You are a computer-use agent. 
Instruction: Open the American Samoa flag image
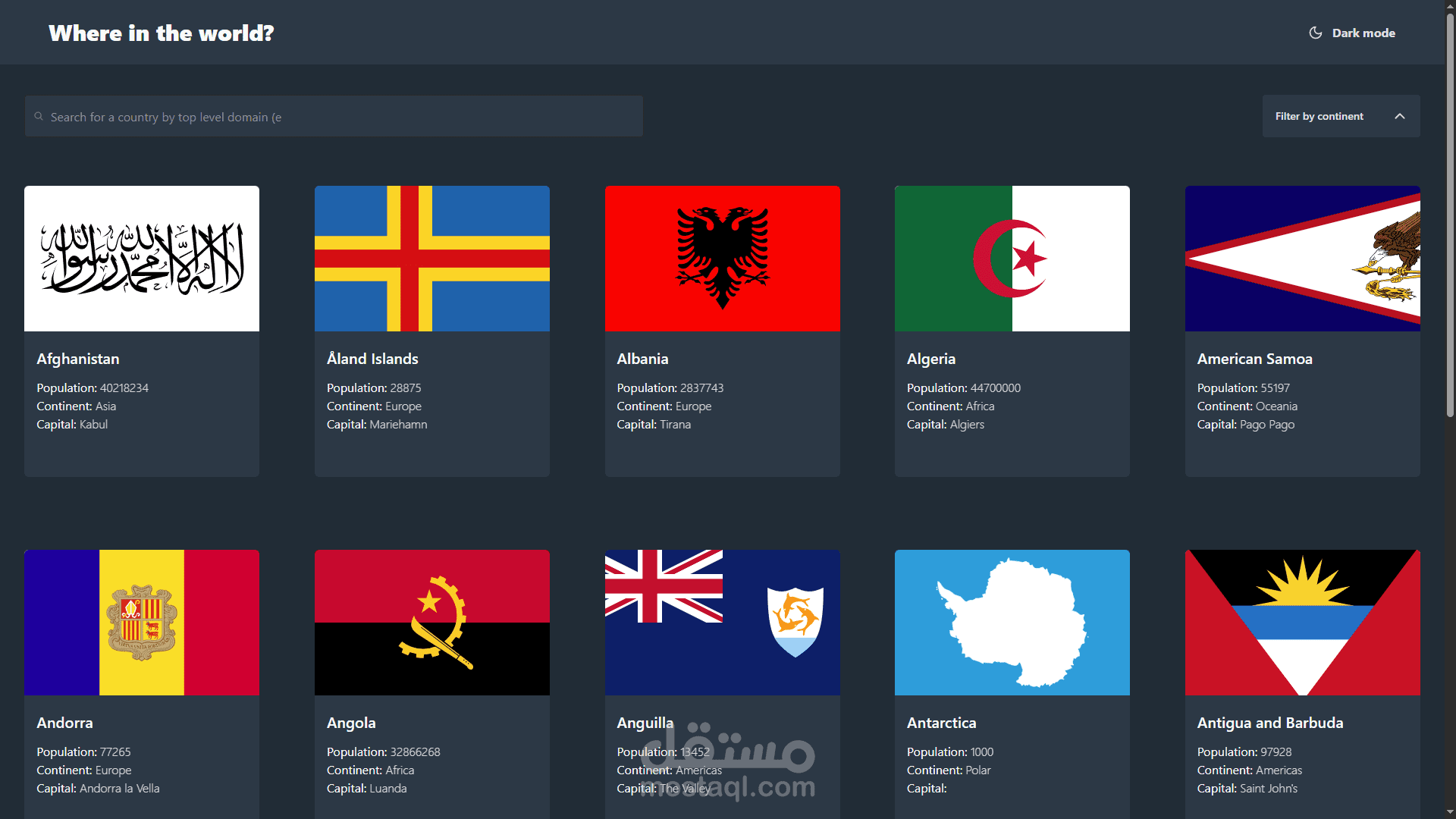point(1303,259)
